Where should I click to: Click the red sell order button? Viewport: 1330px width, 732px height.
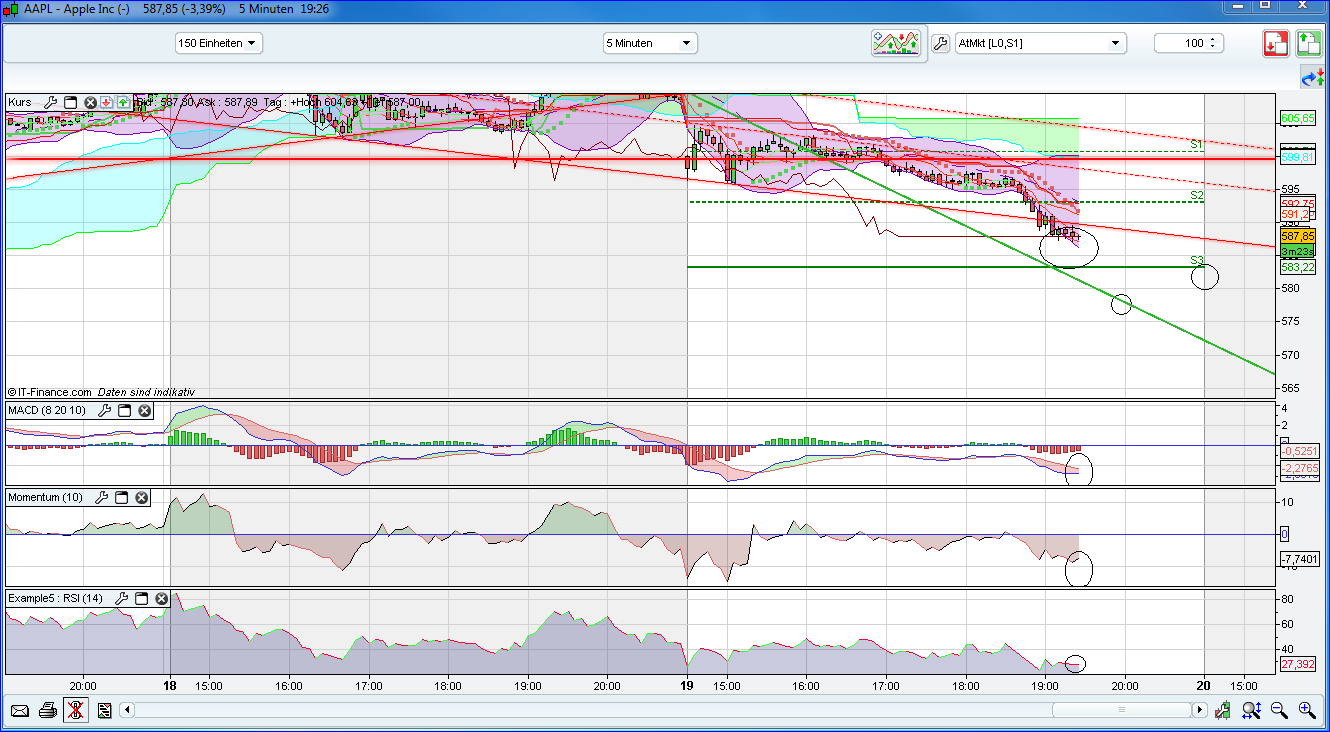click(x=1276, y=43)
